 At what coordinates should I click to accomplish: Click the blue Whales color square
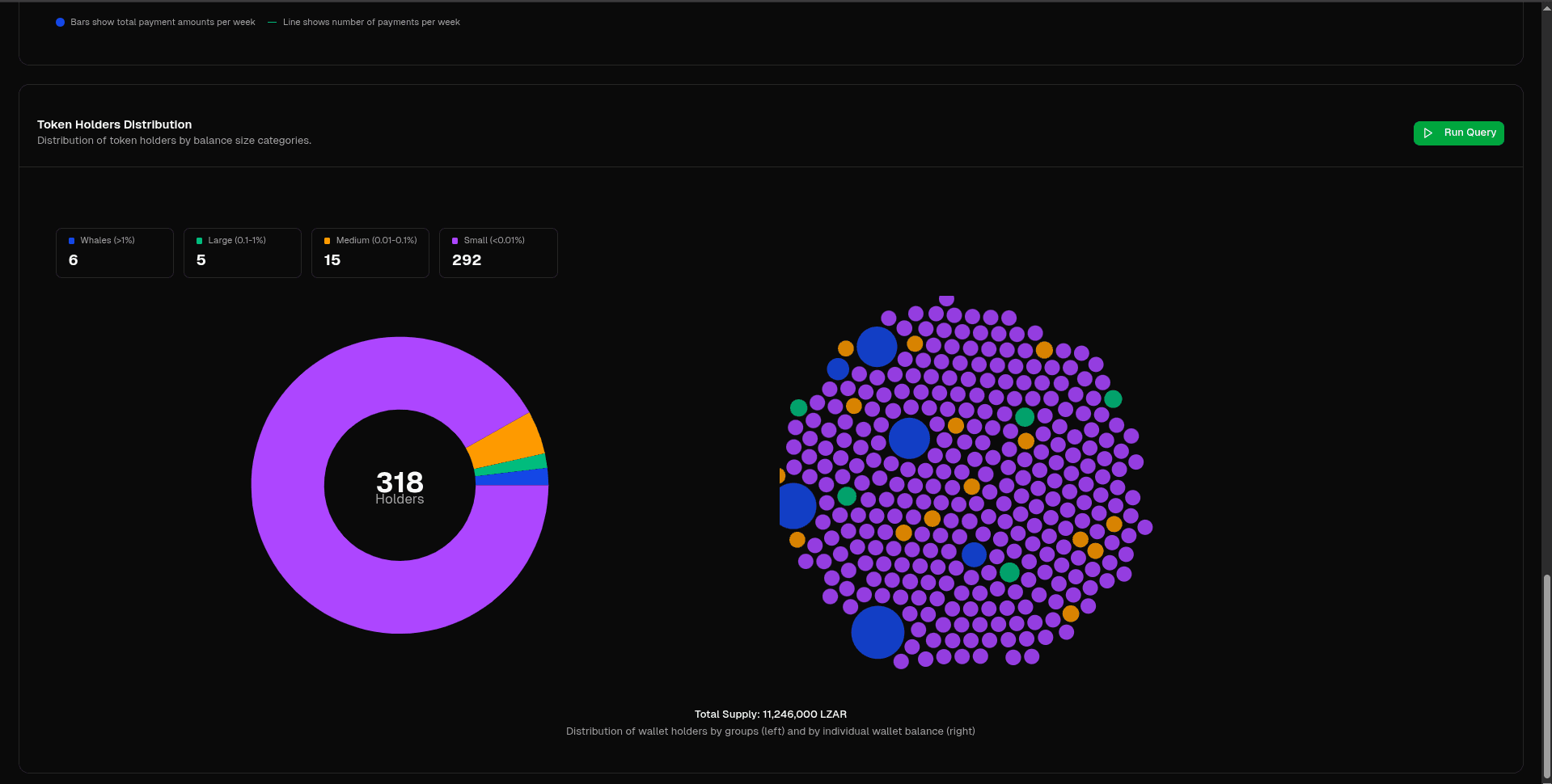tap(72, 241)
